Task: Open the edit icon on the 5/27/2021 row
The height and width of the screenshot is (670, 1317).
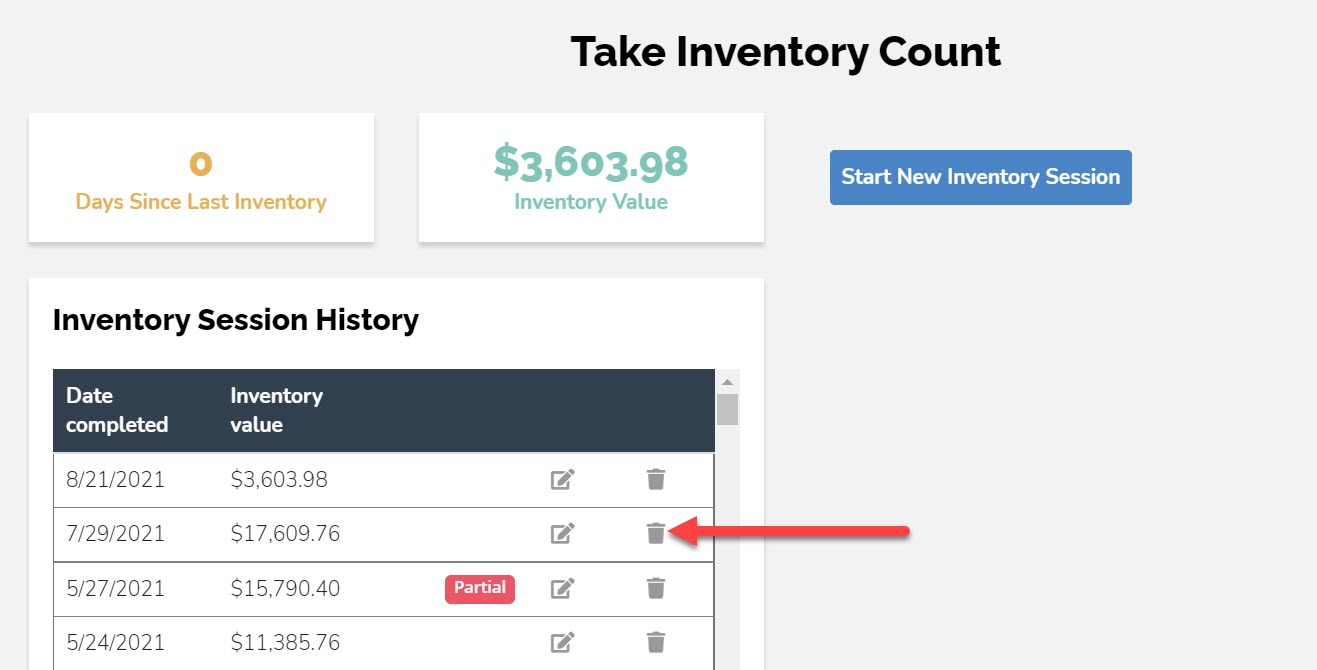Action: pyautogui.click(x=562, y=588)
